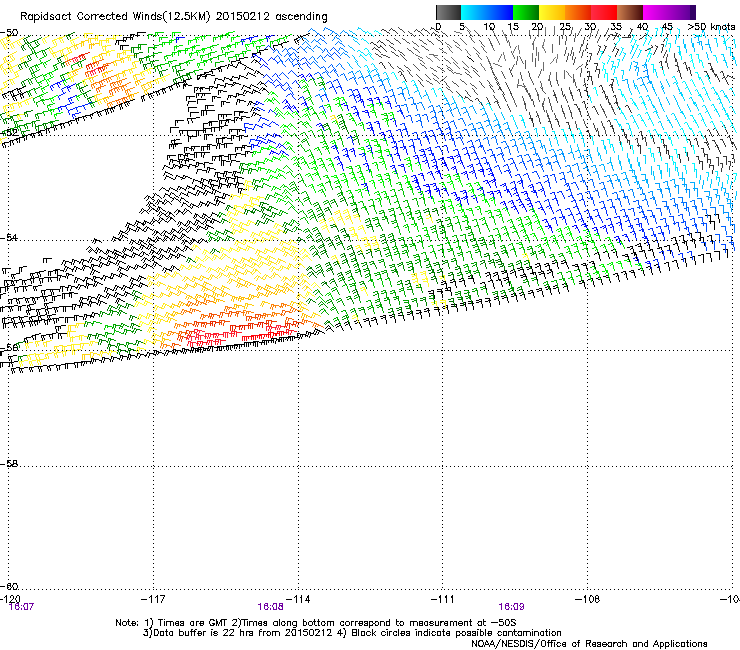
Task: Click the legend scale number 10
Action: coord(489,27)
